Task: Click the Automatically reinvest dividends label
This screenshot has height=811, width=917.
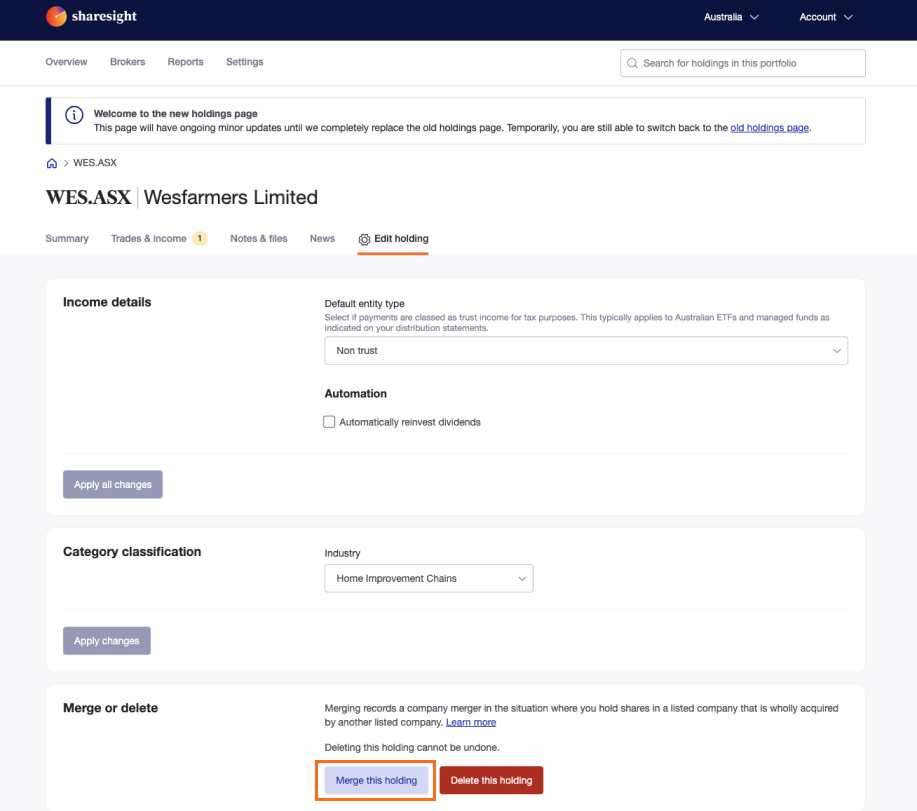Action: 410,422
